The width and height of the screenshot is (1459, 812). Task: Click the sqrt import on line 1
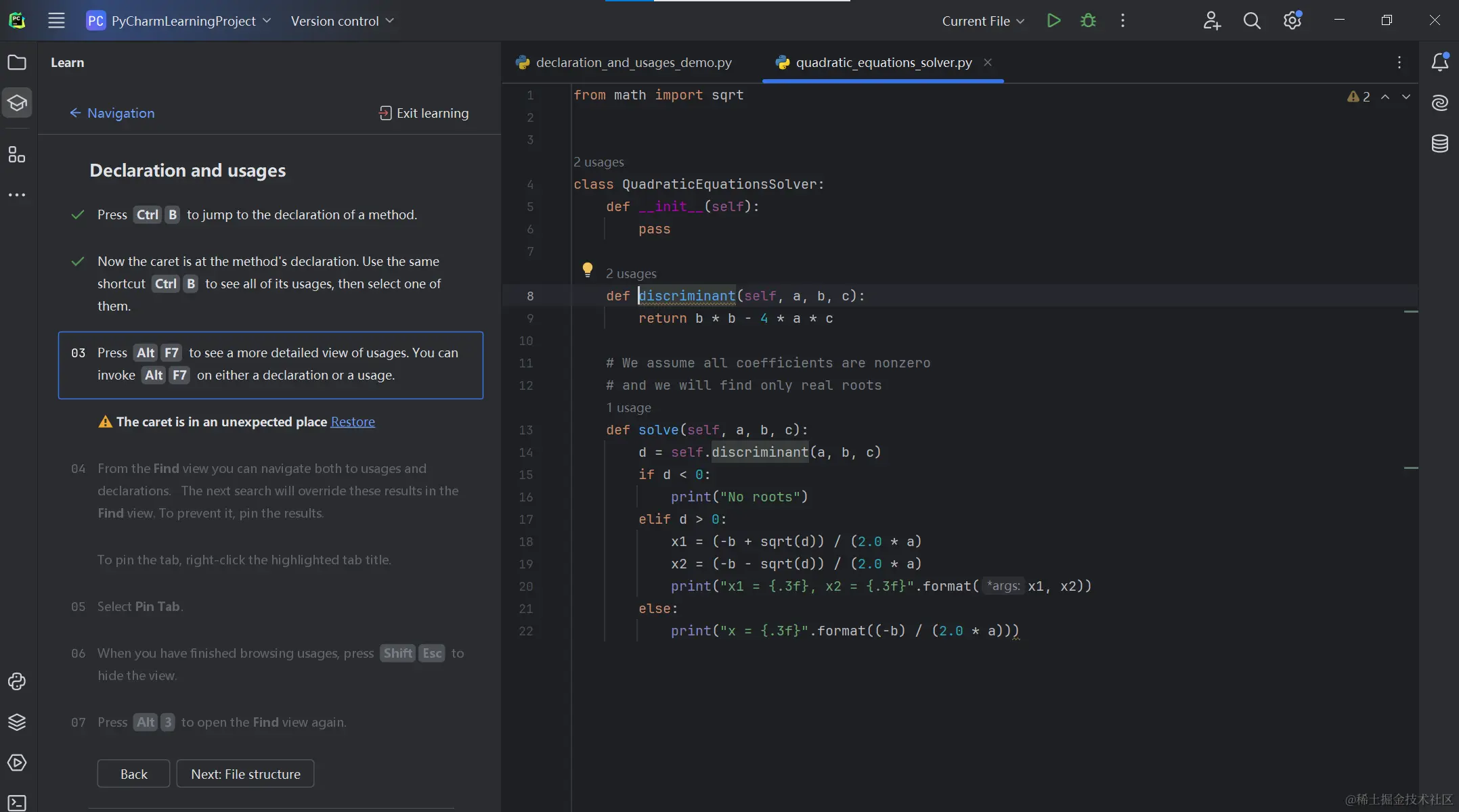[728, 95]
